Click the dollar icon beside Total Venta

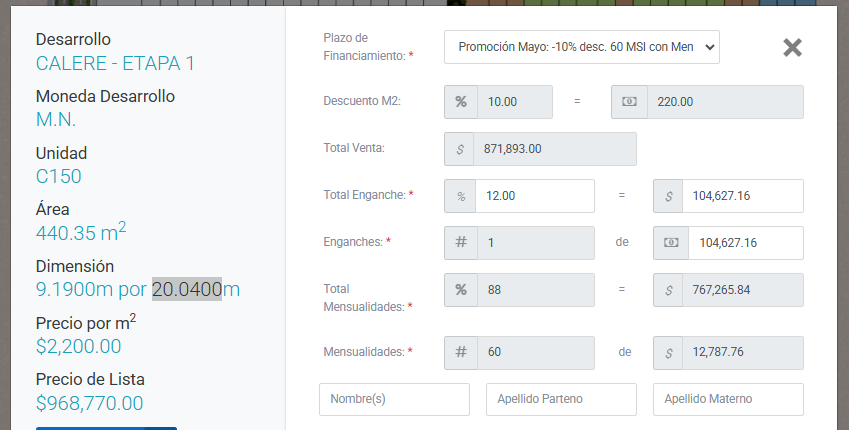pos(459,149)
